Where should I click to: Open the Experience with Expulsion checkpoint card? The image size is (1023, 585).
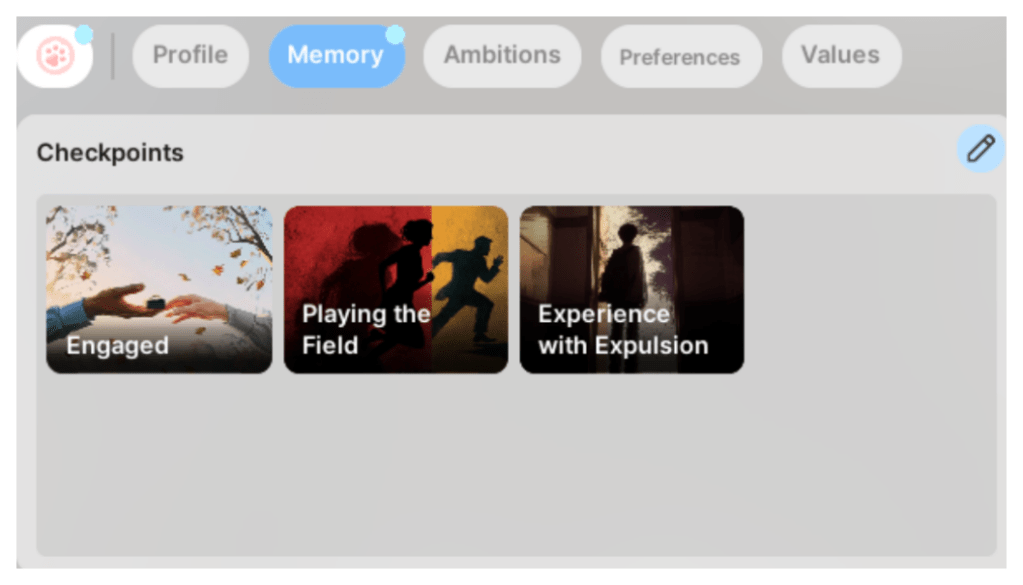pyautogui.click(x=631, y=289)
